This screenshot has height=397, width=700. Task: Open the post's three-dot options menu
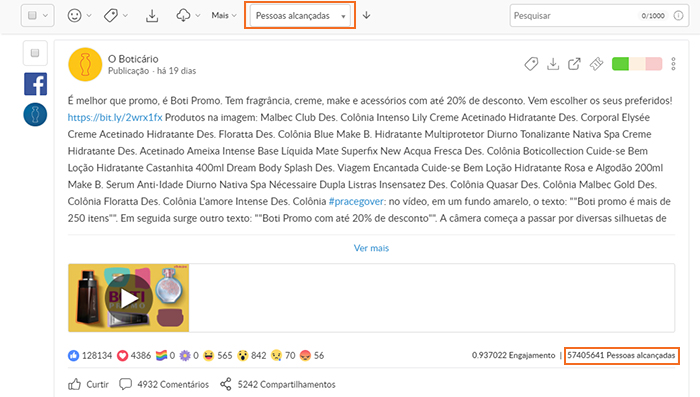click(673, 64)
